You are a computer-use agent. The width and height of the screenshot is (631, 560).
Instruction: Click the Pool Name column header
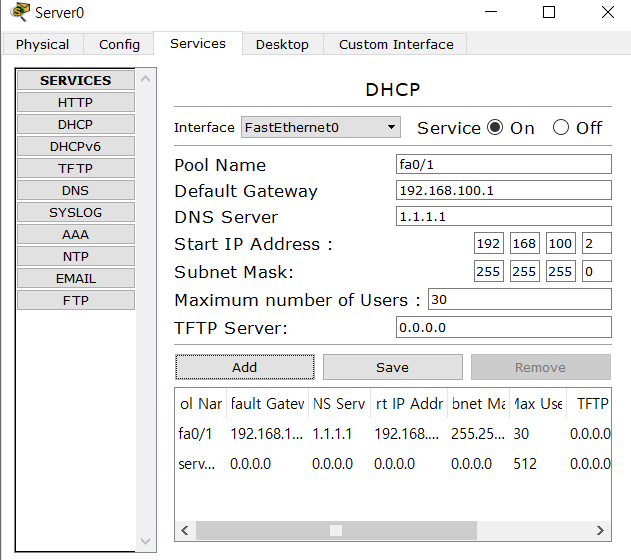pos(201,404)
